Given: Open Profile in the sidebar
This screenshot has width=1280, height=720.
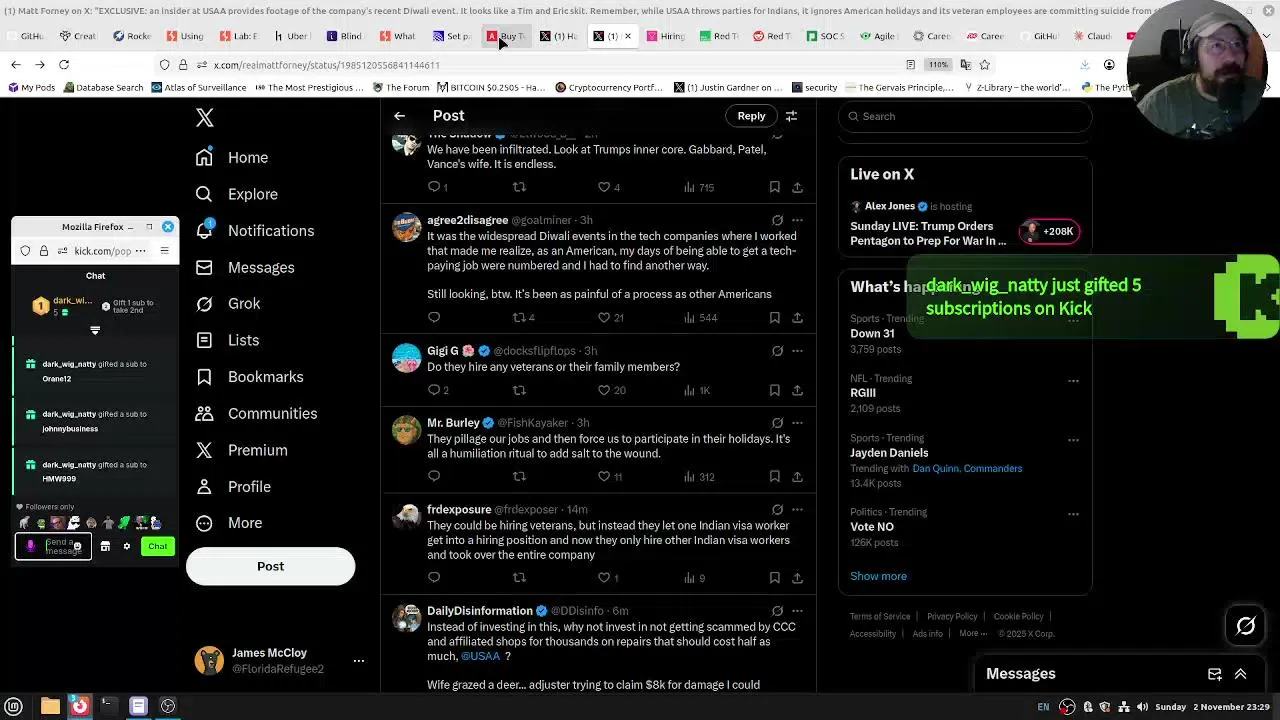Looking at the screenshot, I should 233,486.
